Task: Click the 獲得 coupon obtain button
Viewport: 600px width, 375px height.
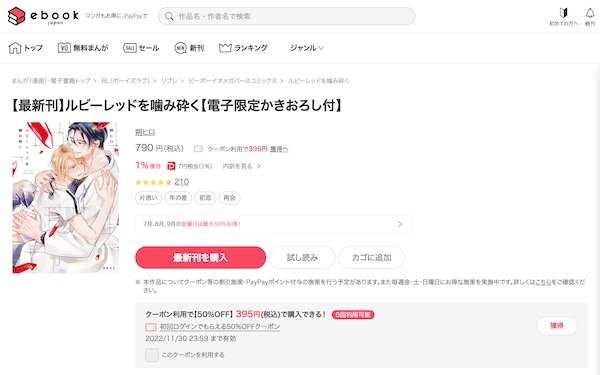Action: (x=557, y=326)
